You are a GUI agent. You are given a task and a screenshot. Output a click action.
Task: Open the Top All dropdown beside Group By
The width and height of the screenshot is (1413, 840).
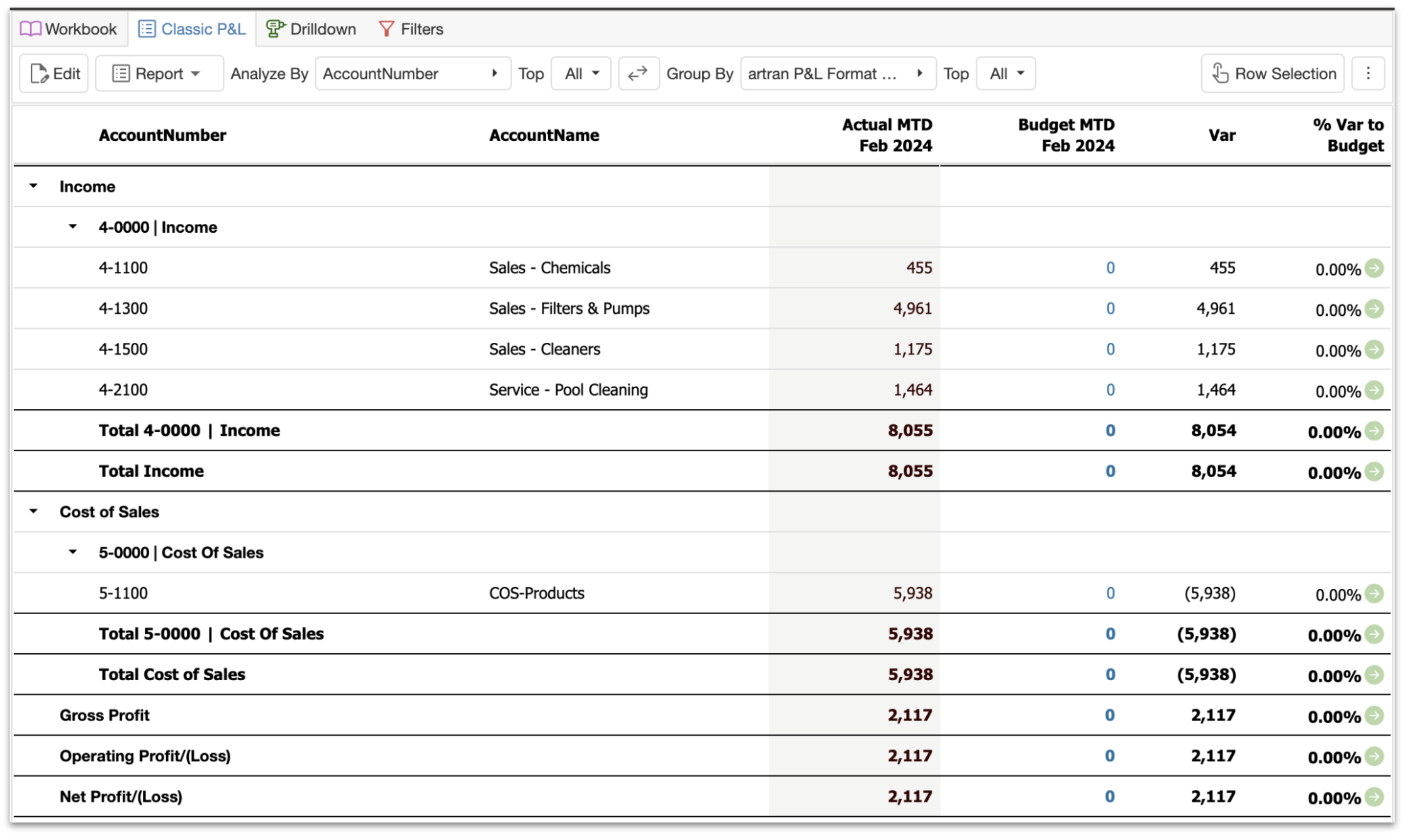pyautogui.click(x=1006, y=74)
